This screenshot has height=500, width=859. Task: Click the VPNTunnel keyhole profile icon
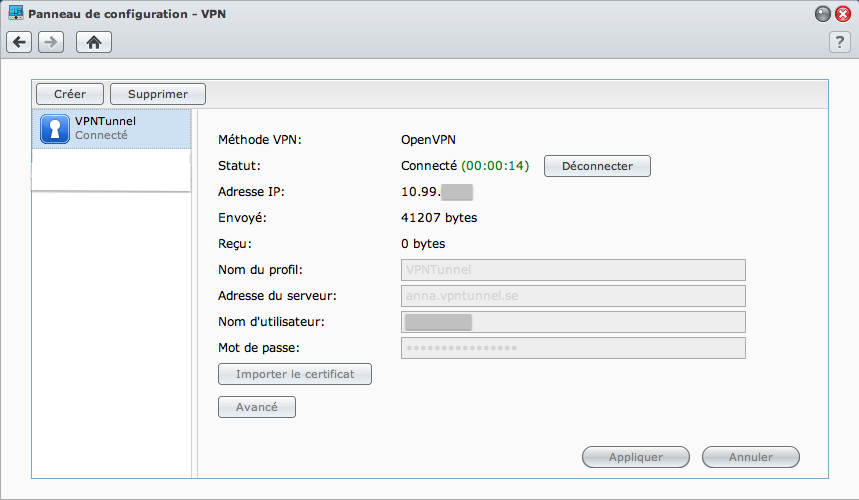click(55, 129)
